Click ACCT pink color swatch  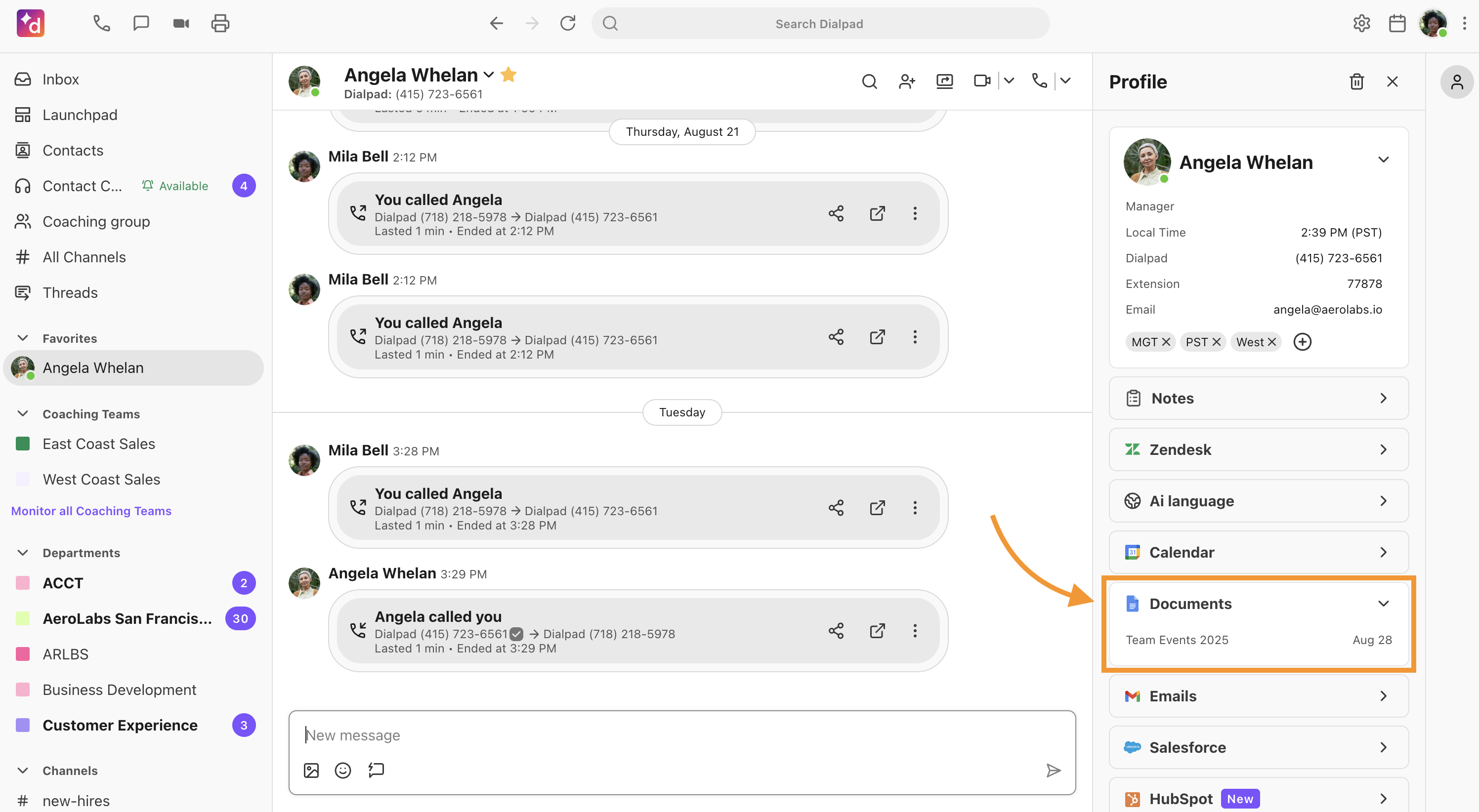coord(22,583)
